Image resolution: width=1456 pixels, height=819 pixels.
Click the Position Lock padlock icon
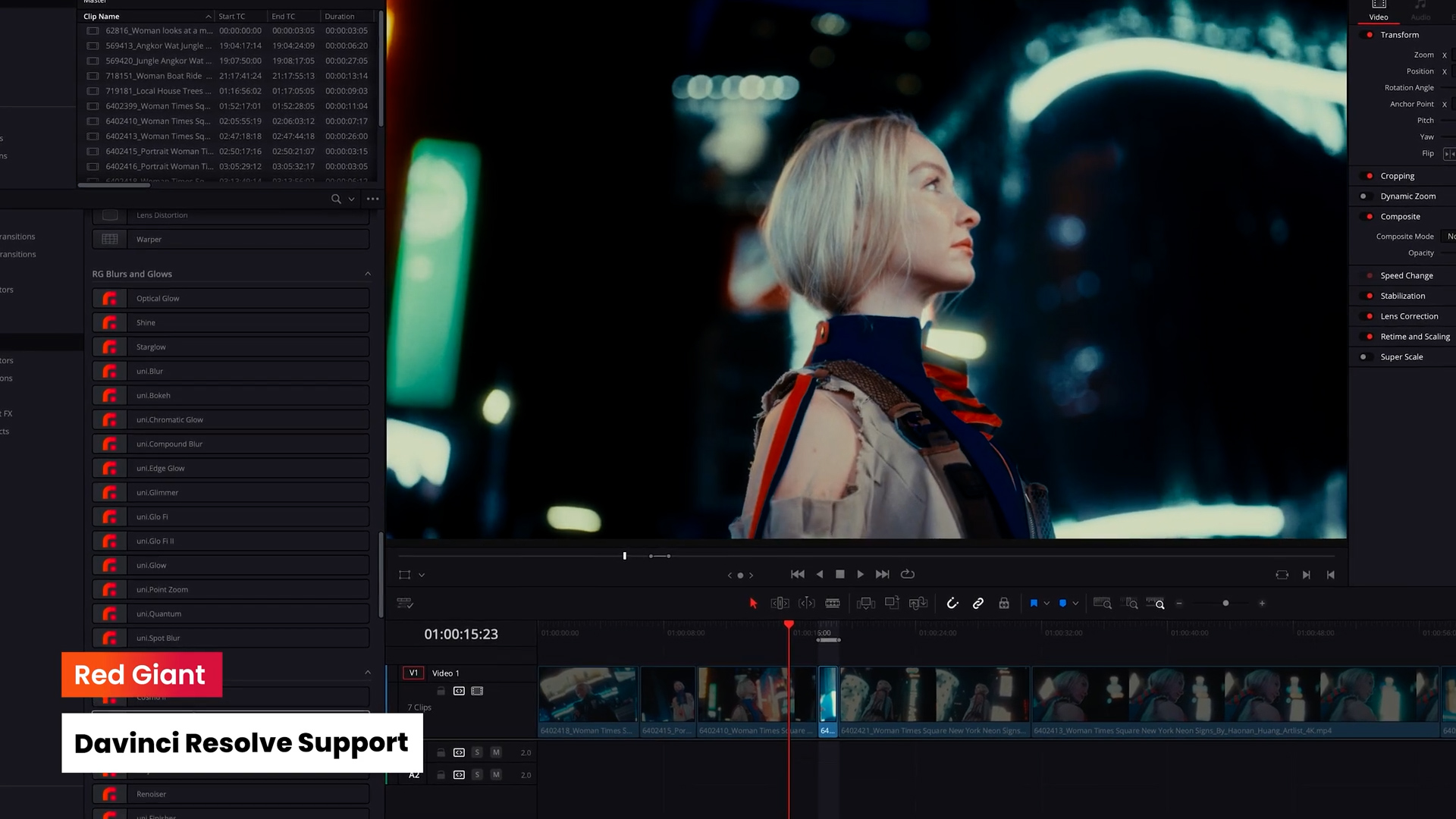coord(1004,604)
